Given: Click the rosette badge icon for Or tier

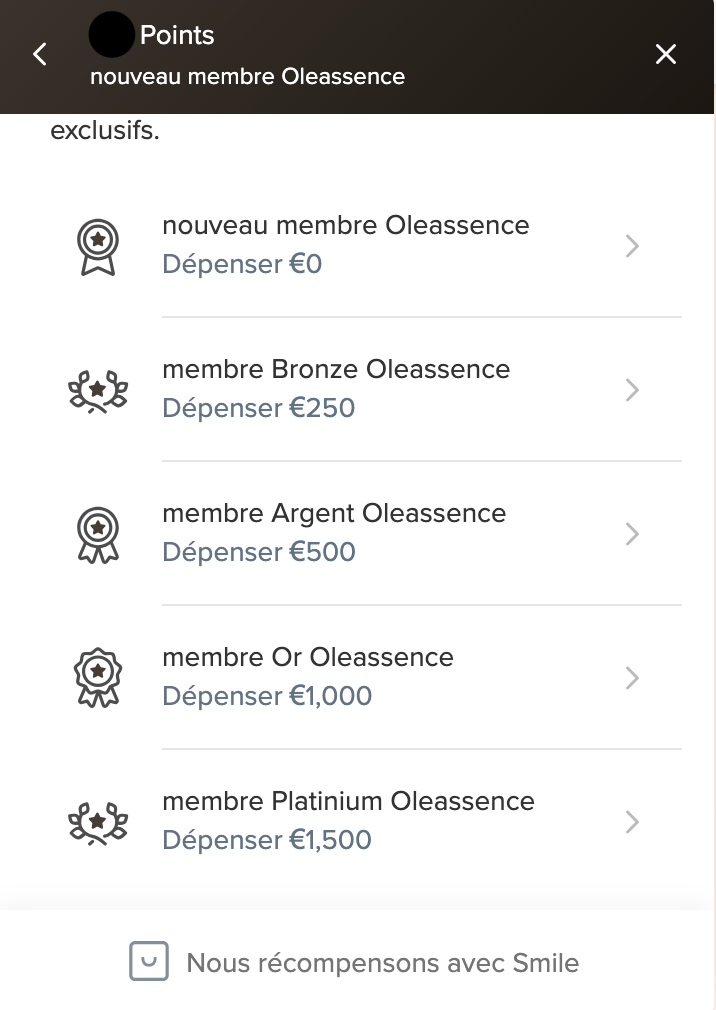Looking at the screenshot, I should click(98, 678).
